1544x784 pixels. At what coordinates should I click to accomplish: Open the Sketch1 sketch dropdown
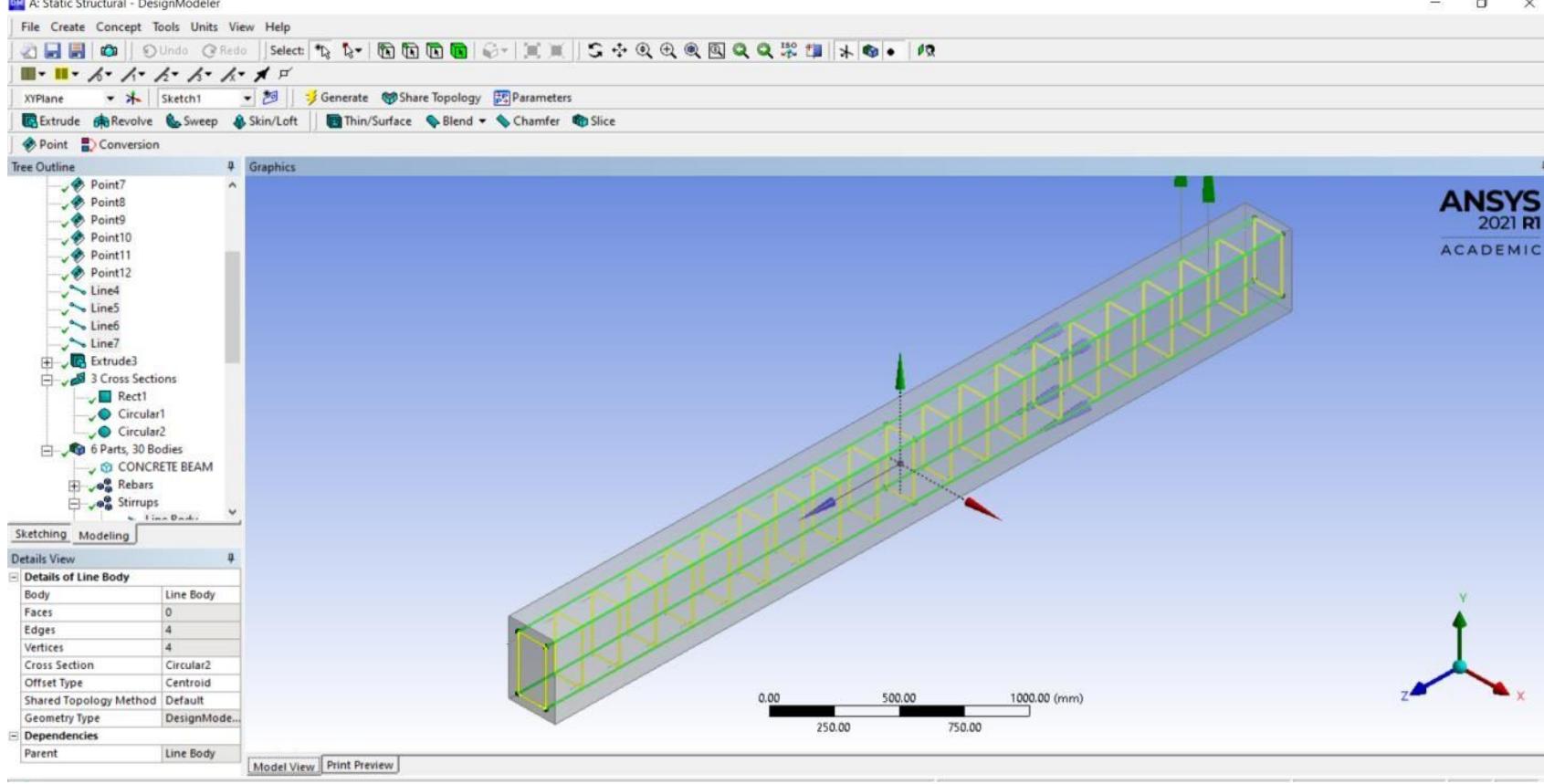click(247, 99)
